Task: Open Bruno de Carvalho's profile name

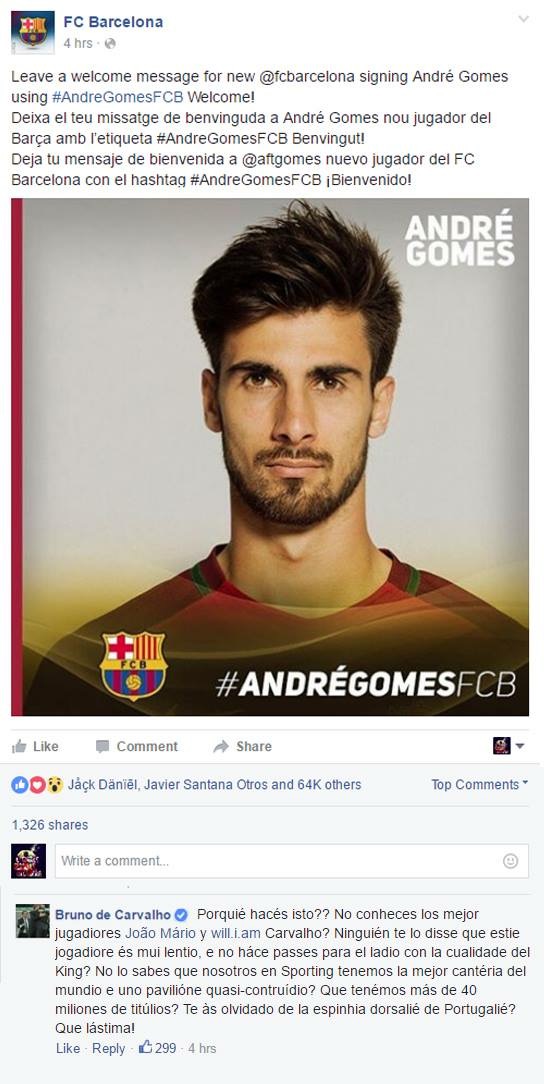Action: coord(122,915)
